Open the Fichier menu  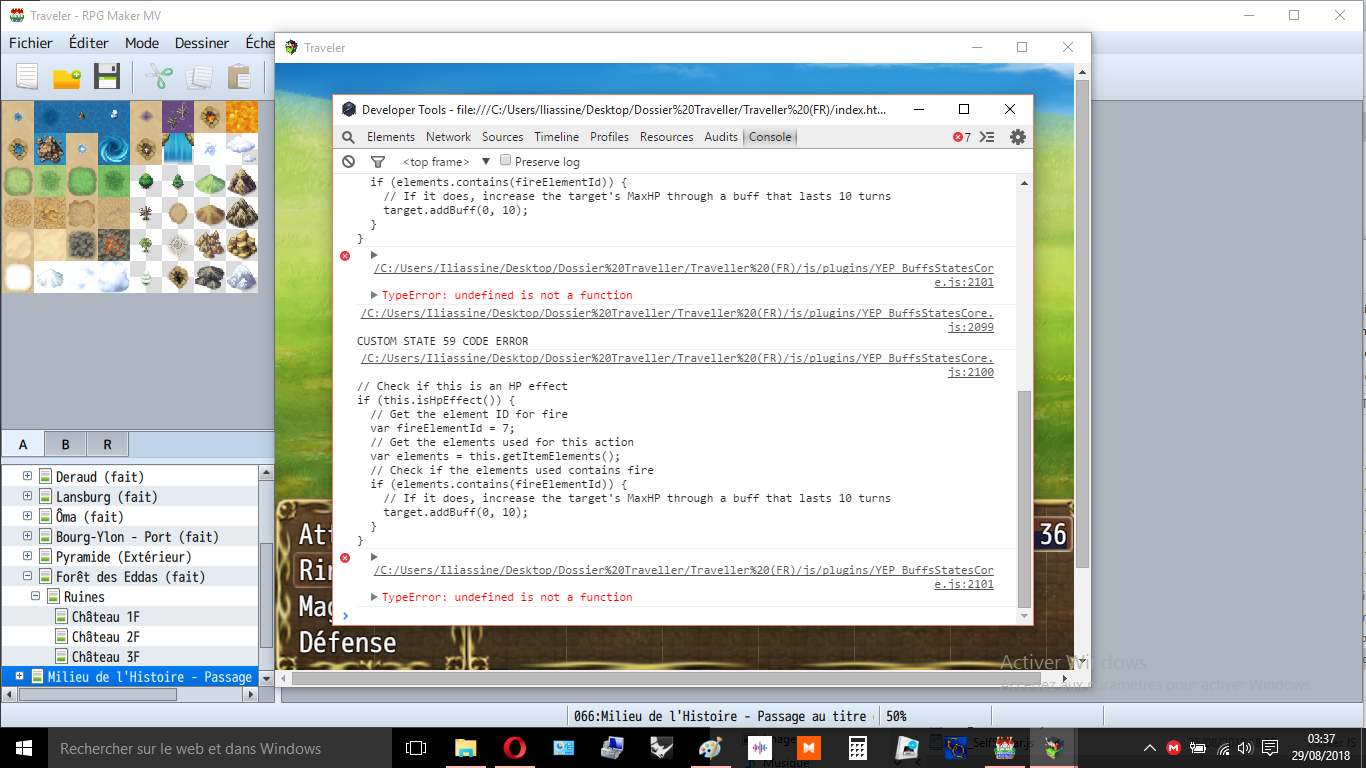click(31, 43)
